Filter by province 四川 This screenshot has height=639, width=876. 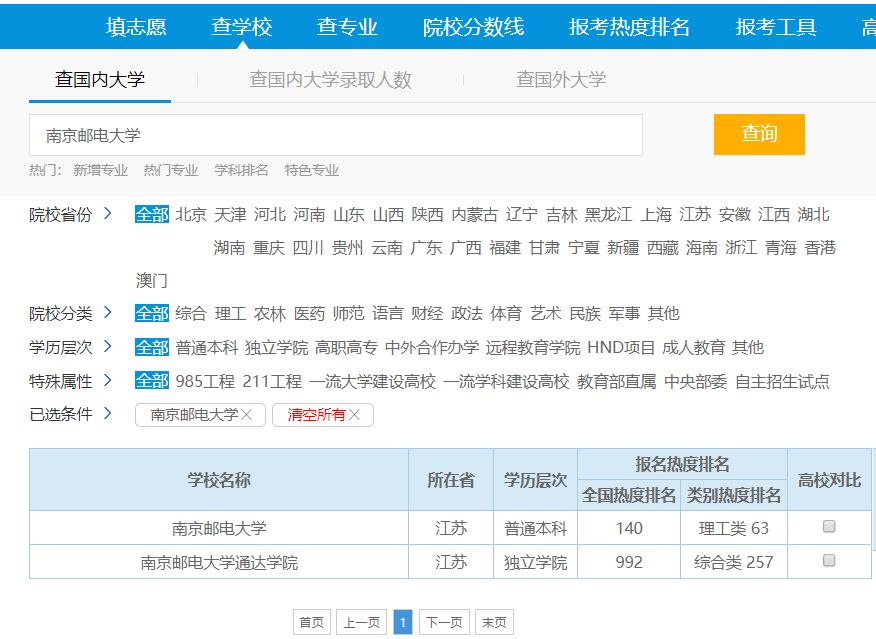coord(308,247)
